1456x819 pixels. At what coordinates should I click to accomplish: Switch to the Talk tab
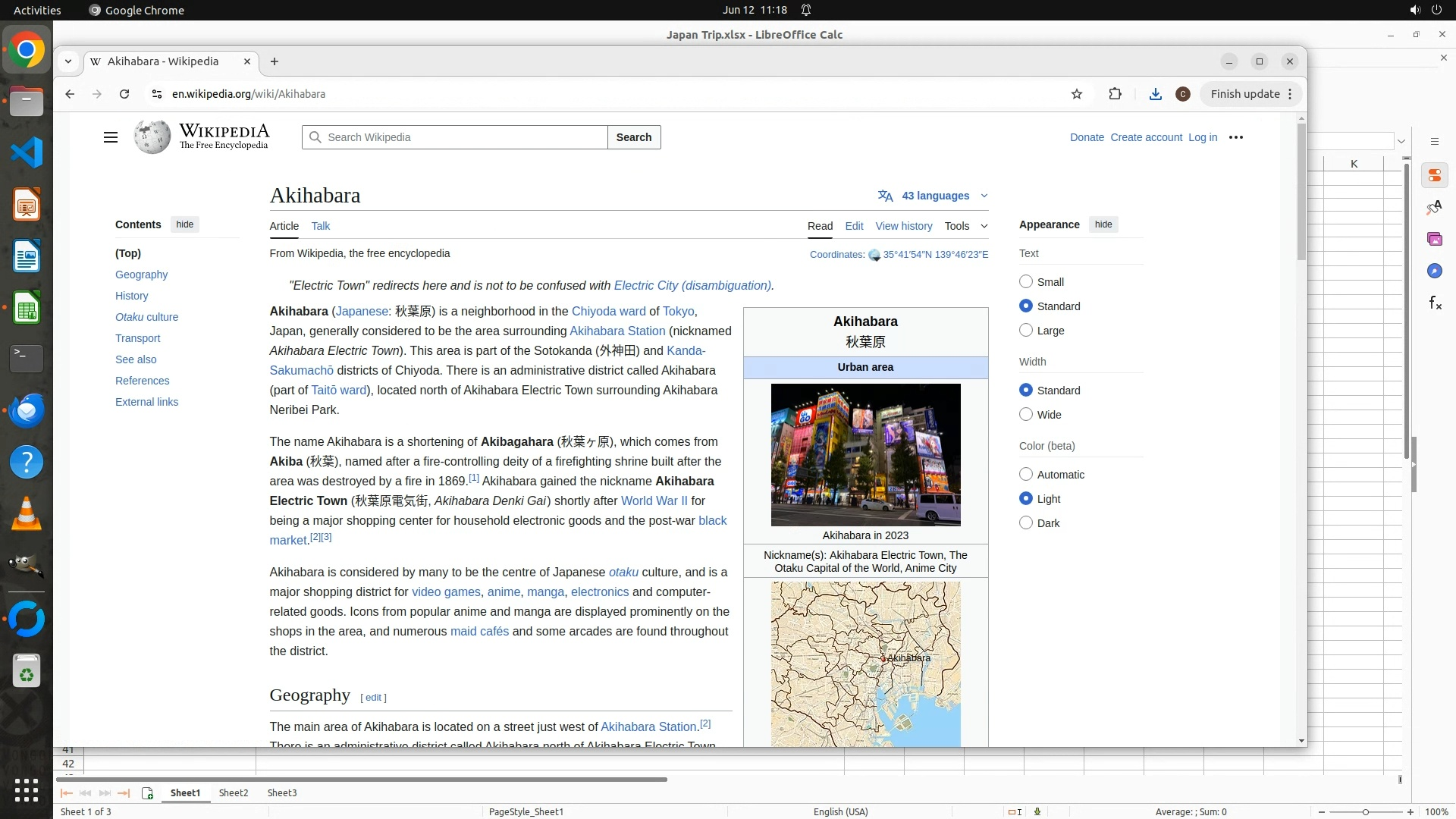click(x=320, y=226)
